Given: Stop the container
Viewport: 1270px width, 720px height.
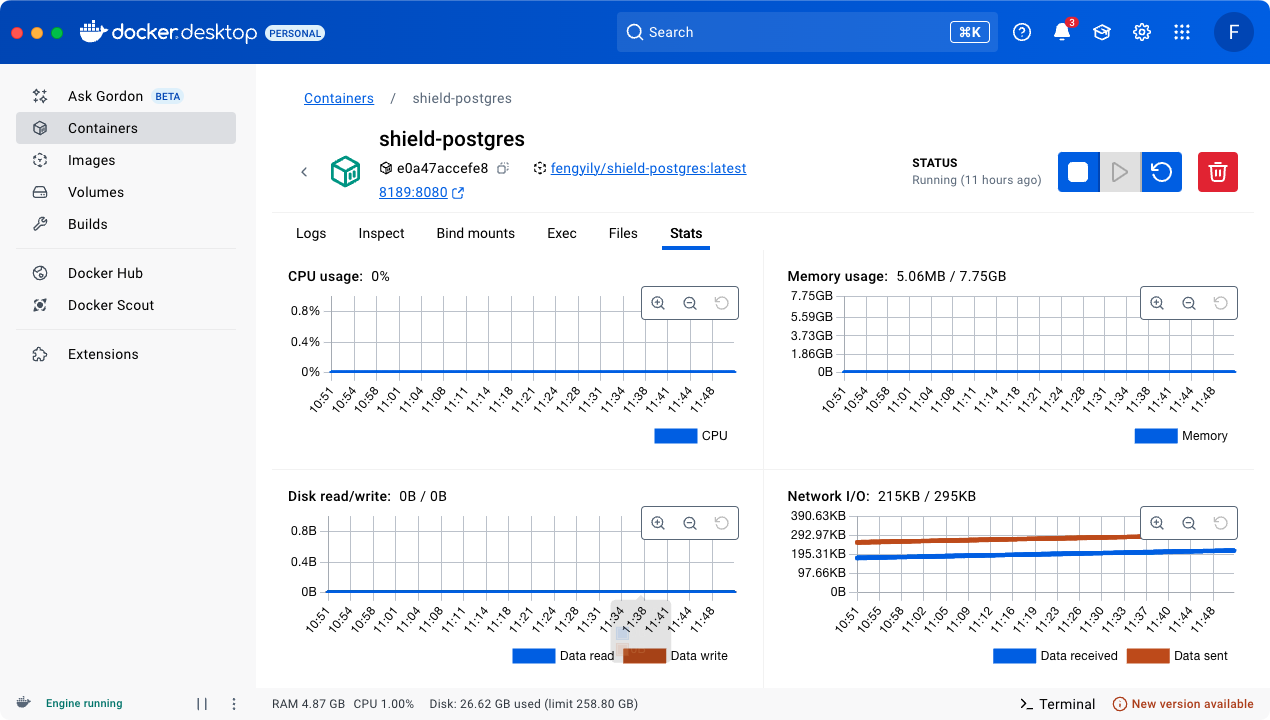Looking at the screenshot, I should tap(1078, 172).
